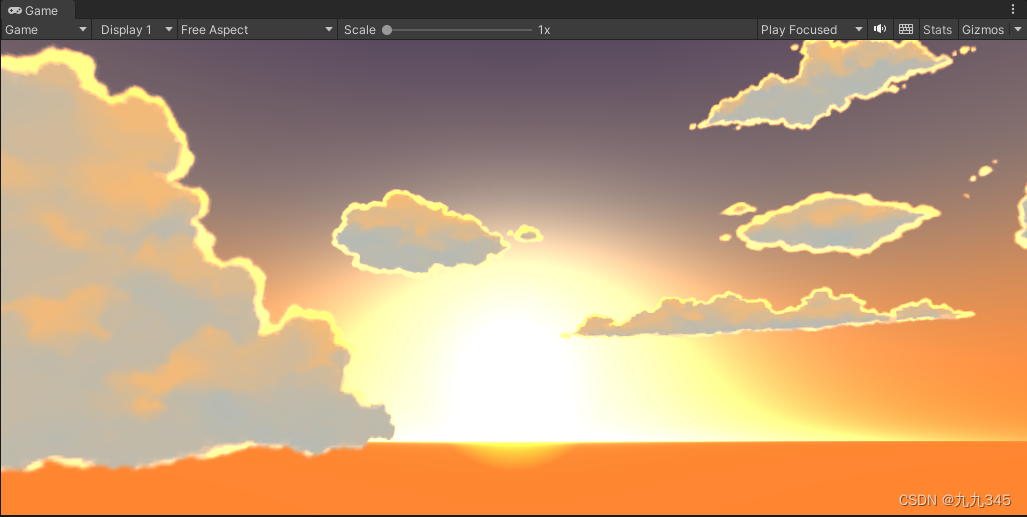Open the Free Aspect resolution dropdown
Viewport: 1027px width, 517px height.
[x=257, y=29]
